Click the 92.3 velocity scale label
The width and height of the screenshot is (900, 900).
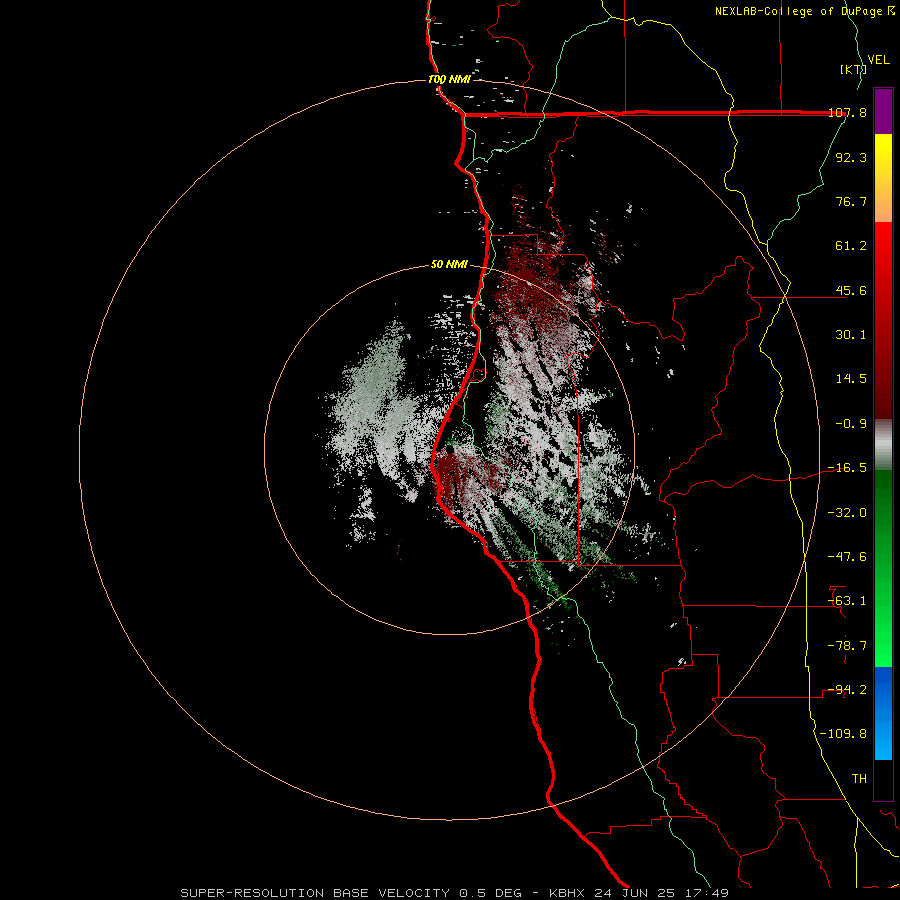851,157
